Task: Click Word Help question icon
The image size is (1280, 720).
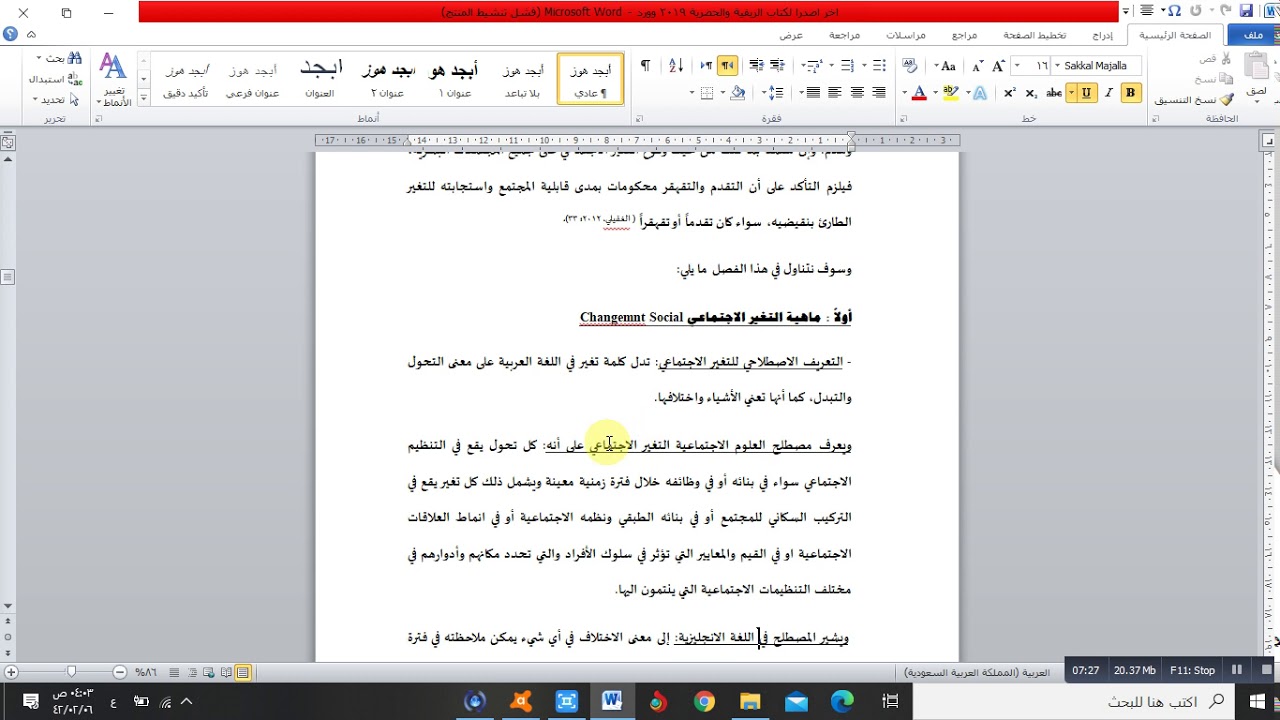Action: pos(10,35)
